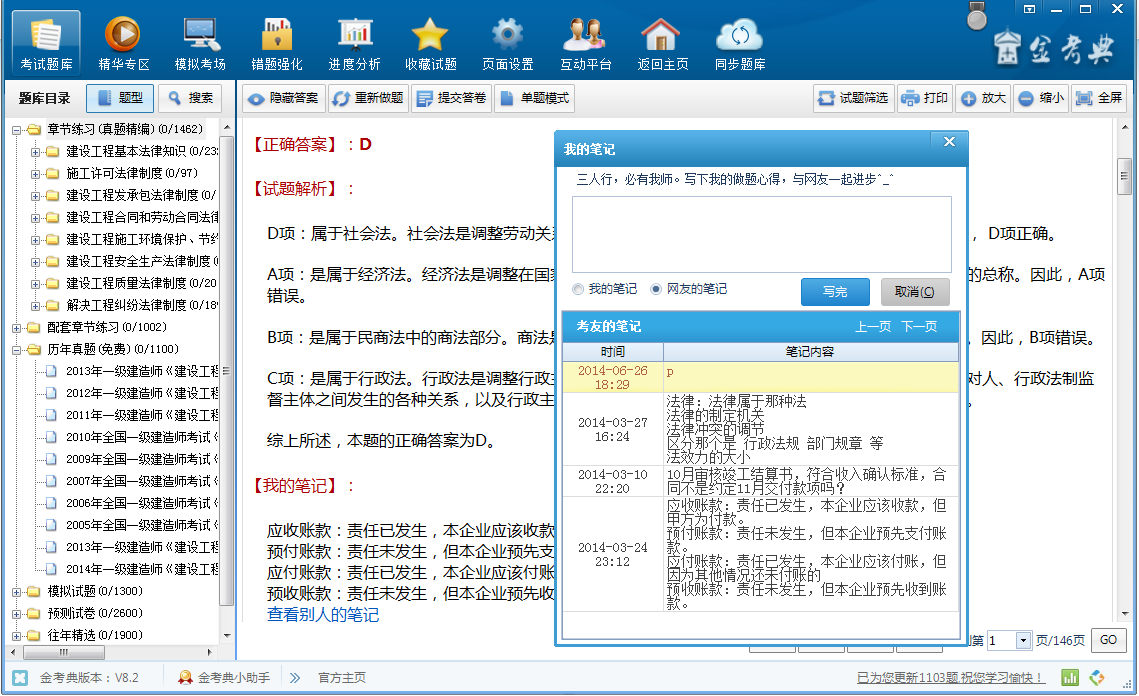Screen dimensions: 1139x696
Task: Click the title bar menu dropdown icon
Action: pyautogui.click(x=1029, y=9)
